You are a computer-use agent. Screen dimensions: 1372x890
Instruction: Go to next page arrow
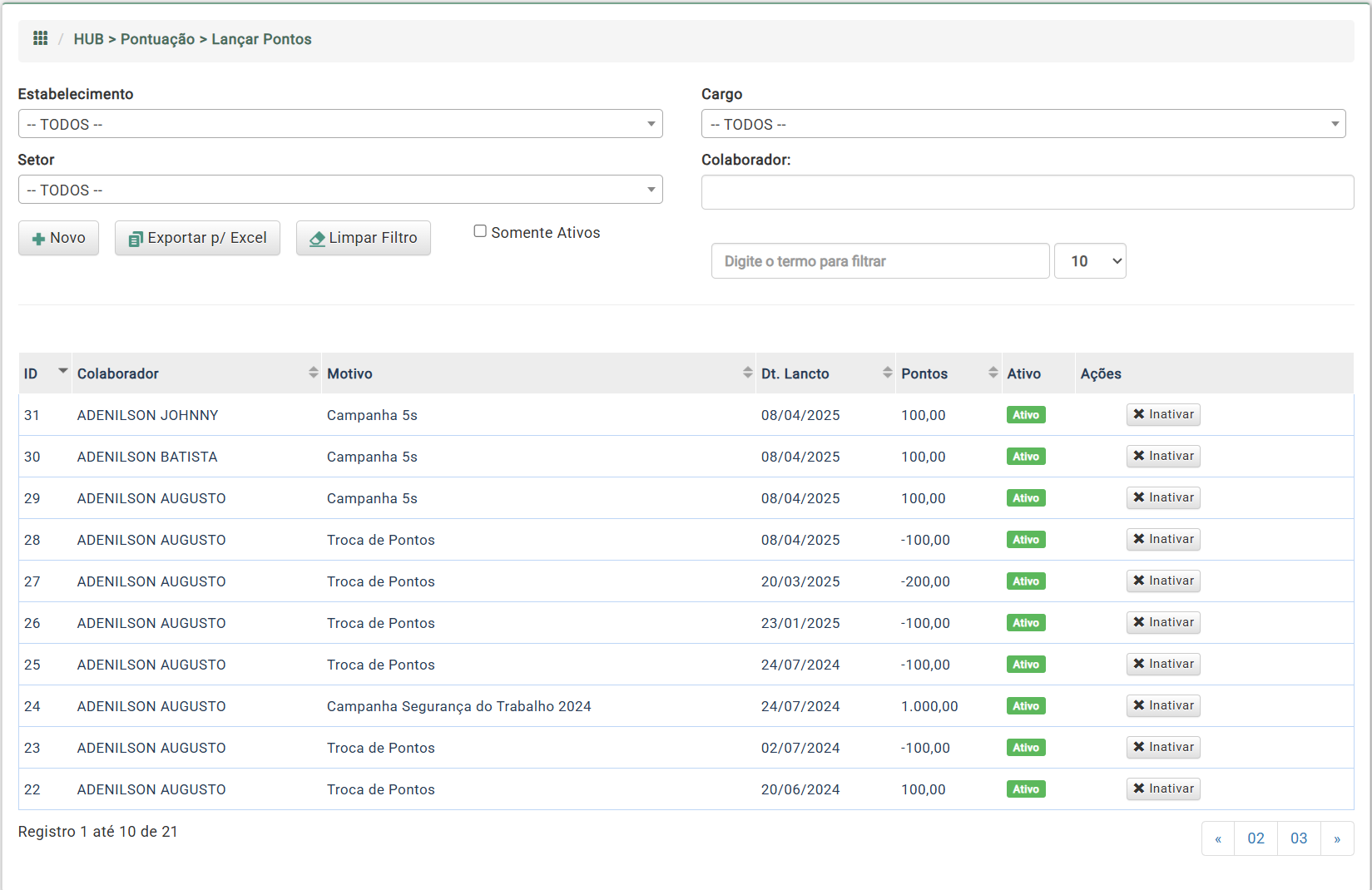(1337, 838)
